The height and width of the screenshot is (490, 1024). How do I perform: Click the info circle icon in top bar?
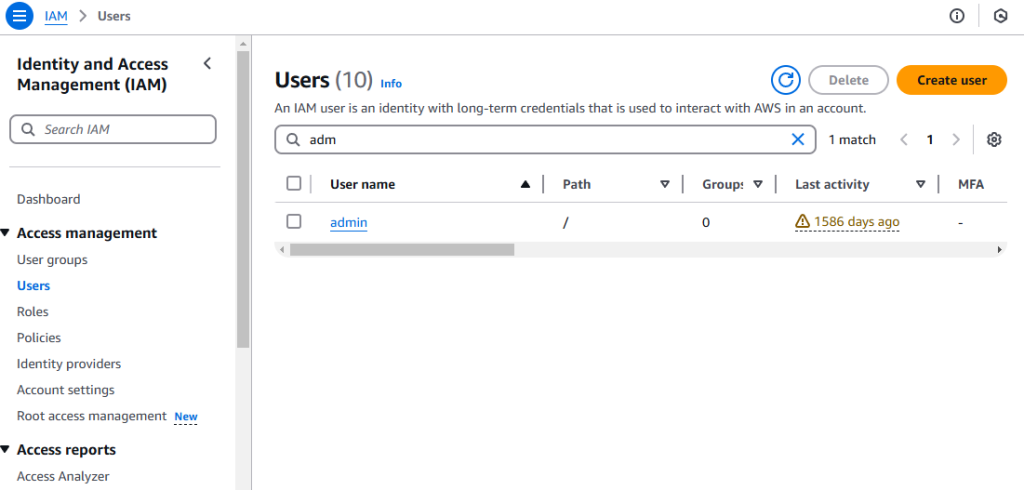[x=957, y=16]
